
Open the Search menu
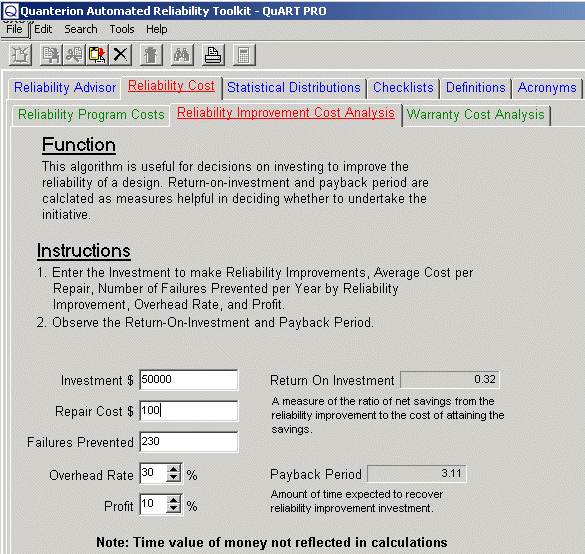click(81, 29)
